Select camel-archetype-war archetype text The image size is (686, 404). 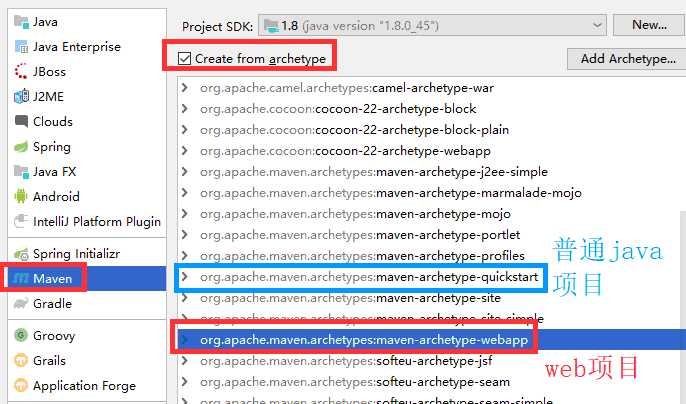pyautogui.click(x=347, y=88)
